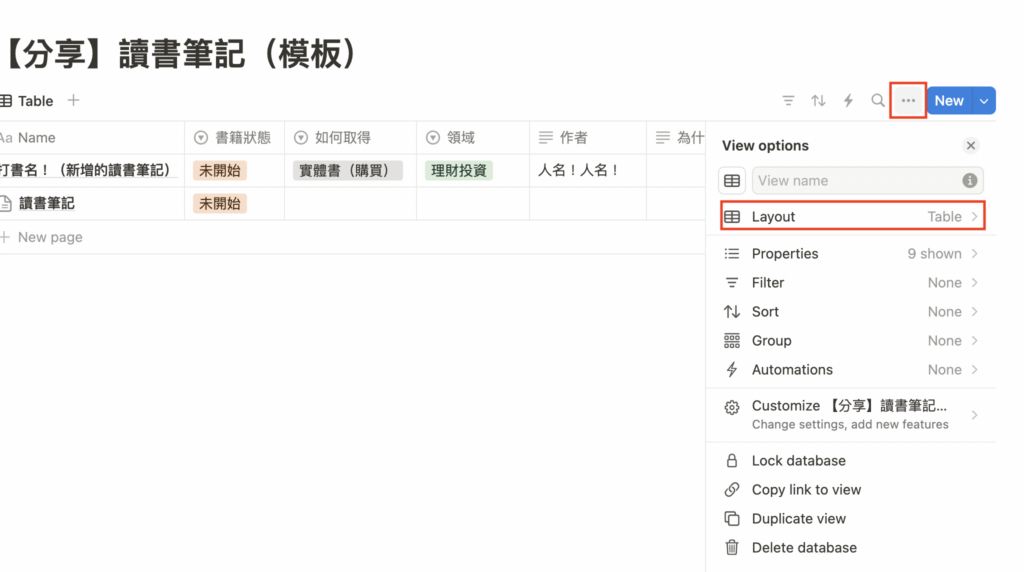This screenshot has height=572, width=1024.
Task: Open the three-dot view options menu
Action: [x=908, y=101]
